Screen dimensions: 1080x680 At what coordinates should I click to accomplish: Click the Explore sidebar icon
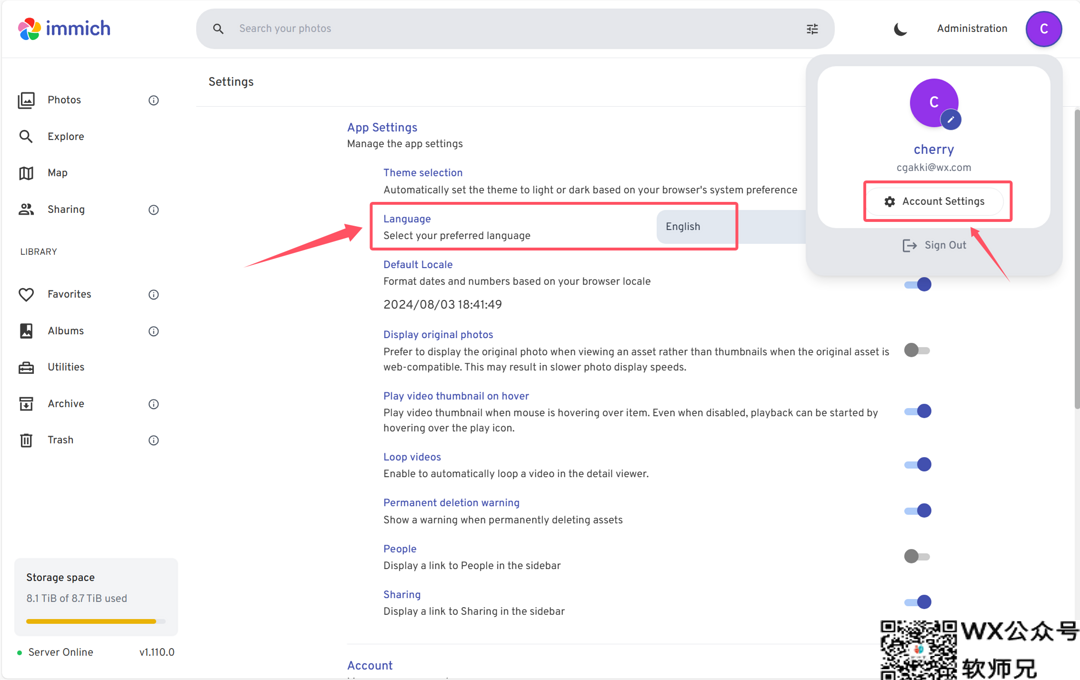click(26, 136)
